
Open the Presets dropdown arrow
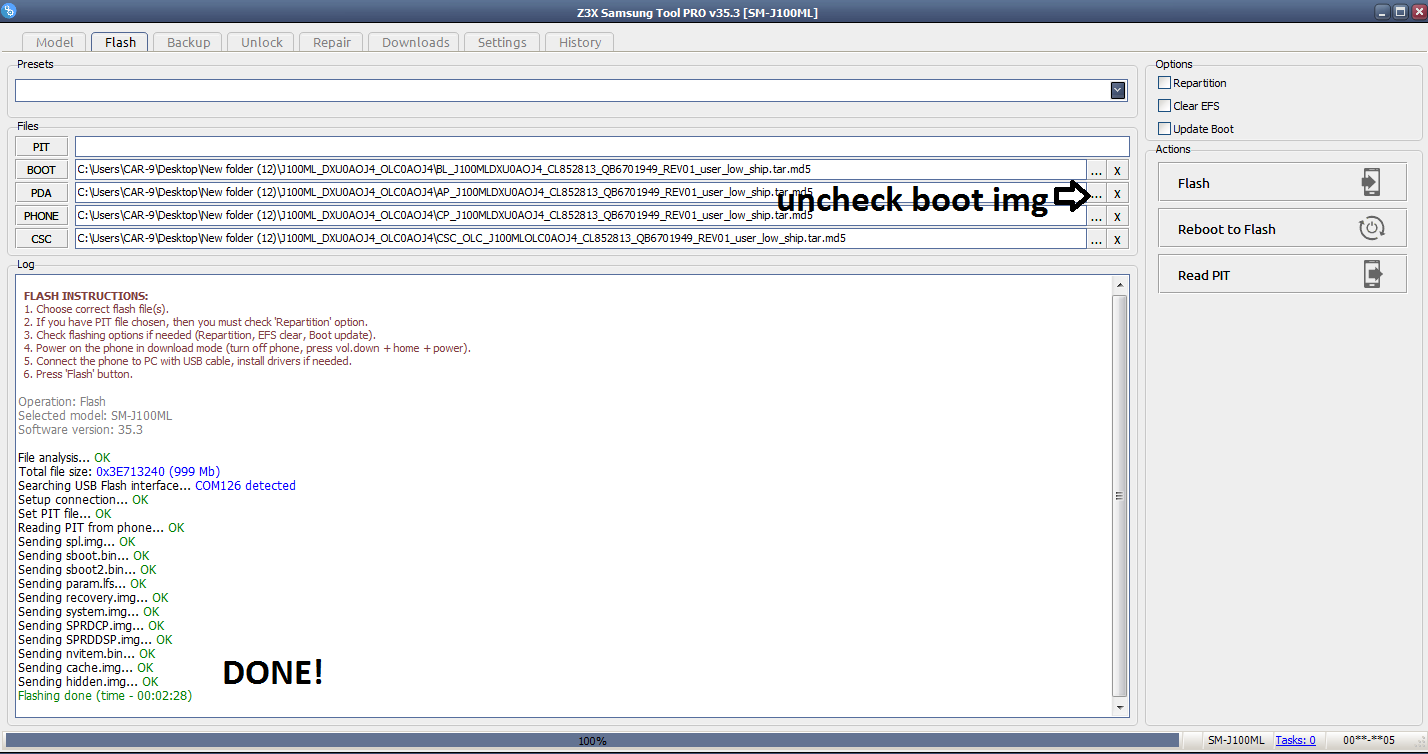pos(1118,91)
